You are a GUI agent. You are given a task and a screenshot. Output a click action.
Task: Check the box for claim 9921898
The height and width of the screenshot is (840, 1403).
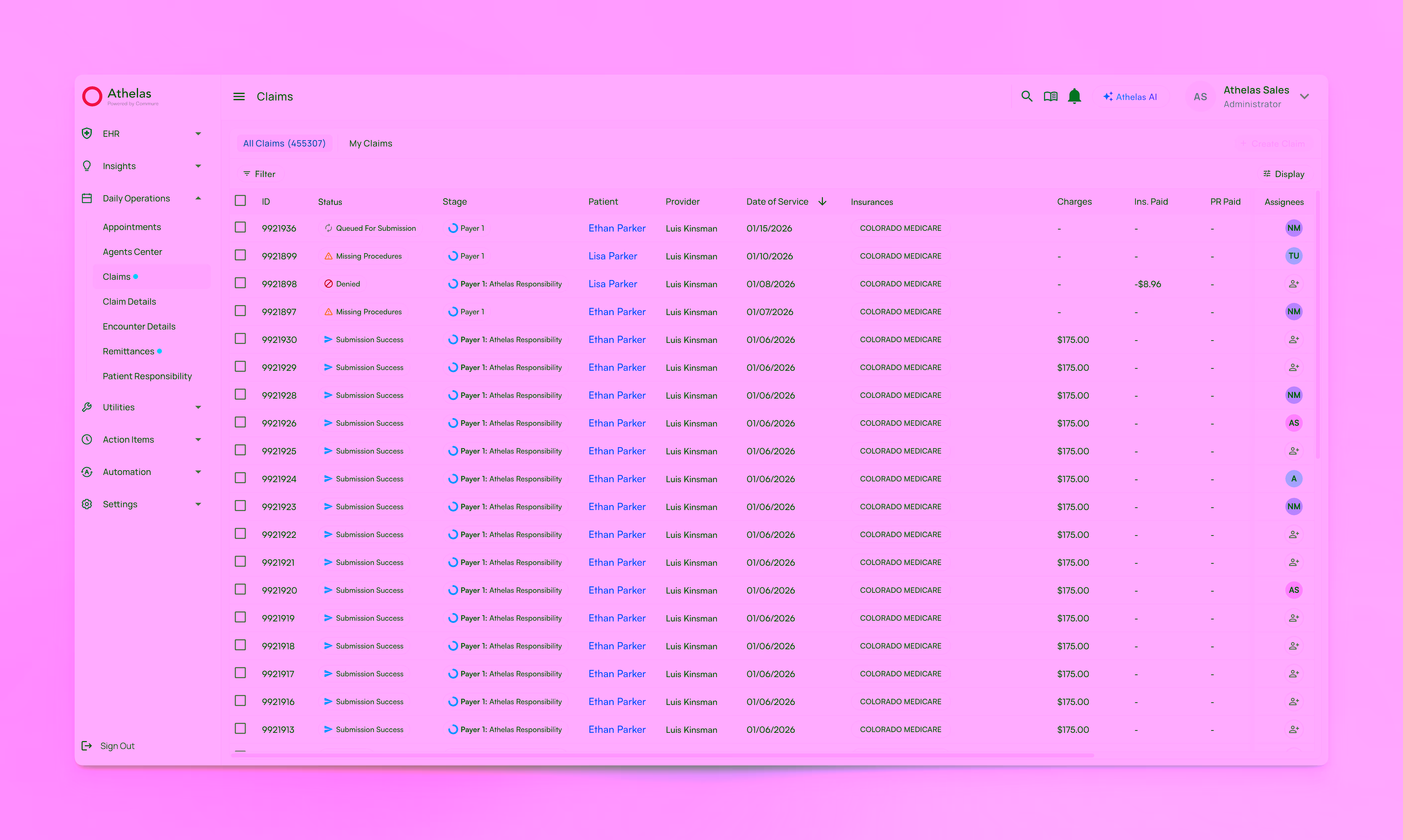(x=240, y=283)
